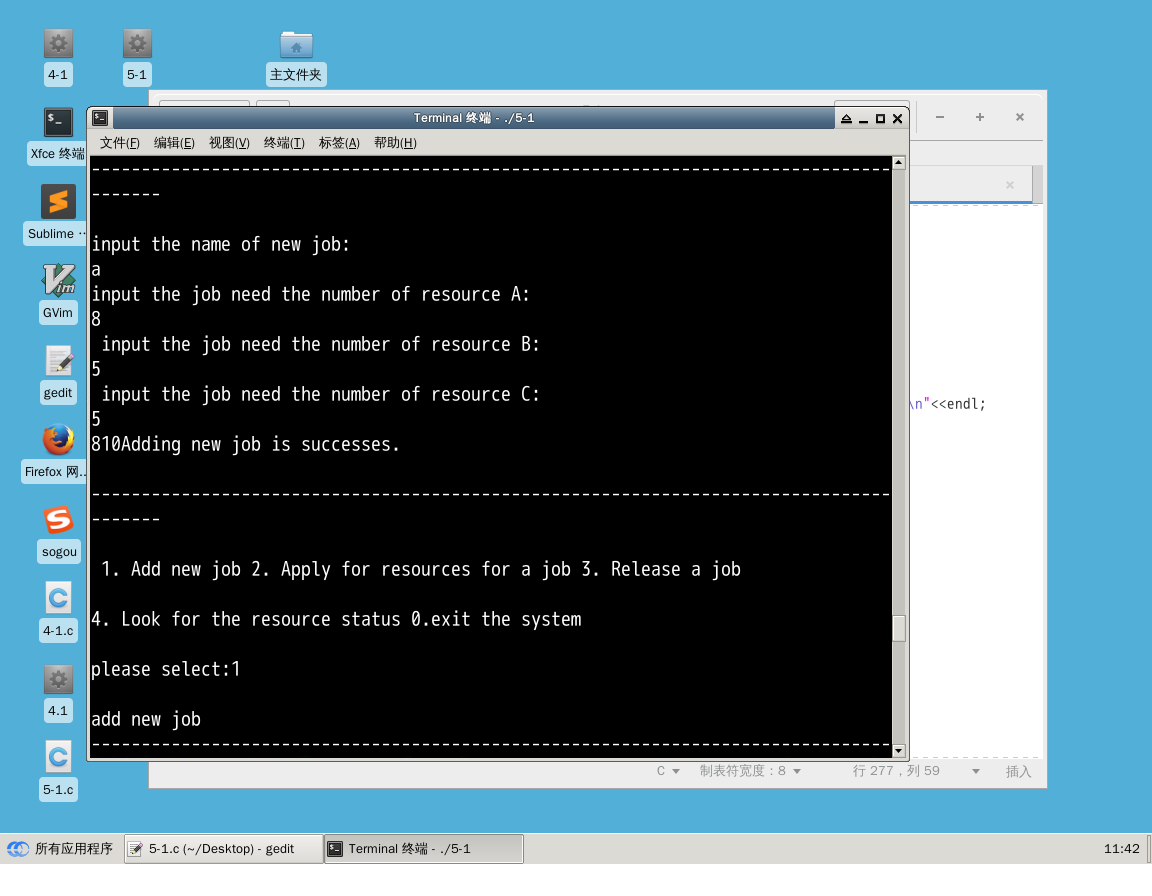Open the 制表符宽度 tab width dropdown
This screenshot has height=896, width=1152.
pos(752,771)
